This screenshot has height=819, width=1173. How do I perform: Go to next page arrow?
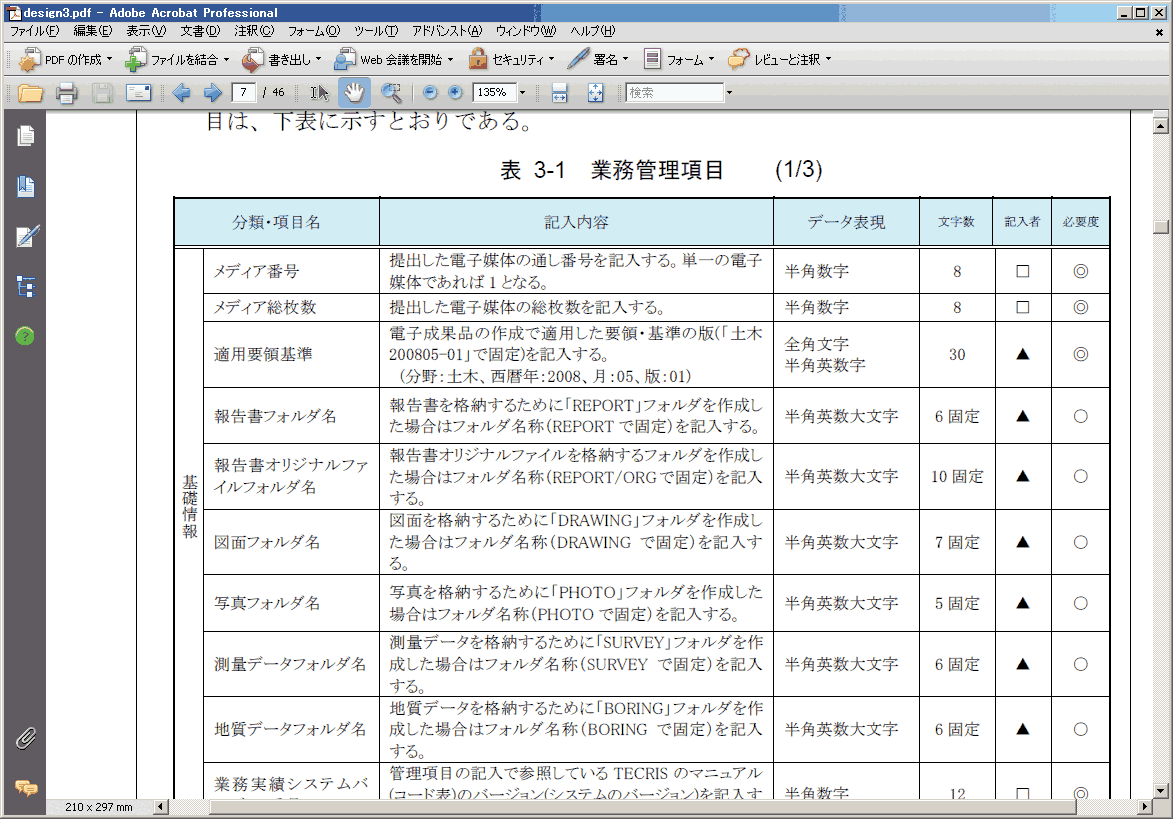pyautogui.click(x=212, y=93)
